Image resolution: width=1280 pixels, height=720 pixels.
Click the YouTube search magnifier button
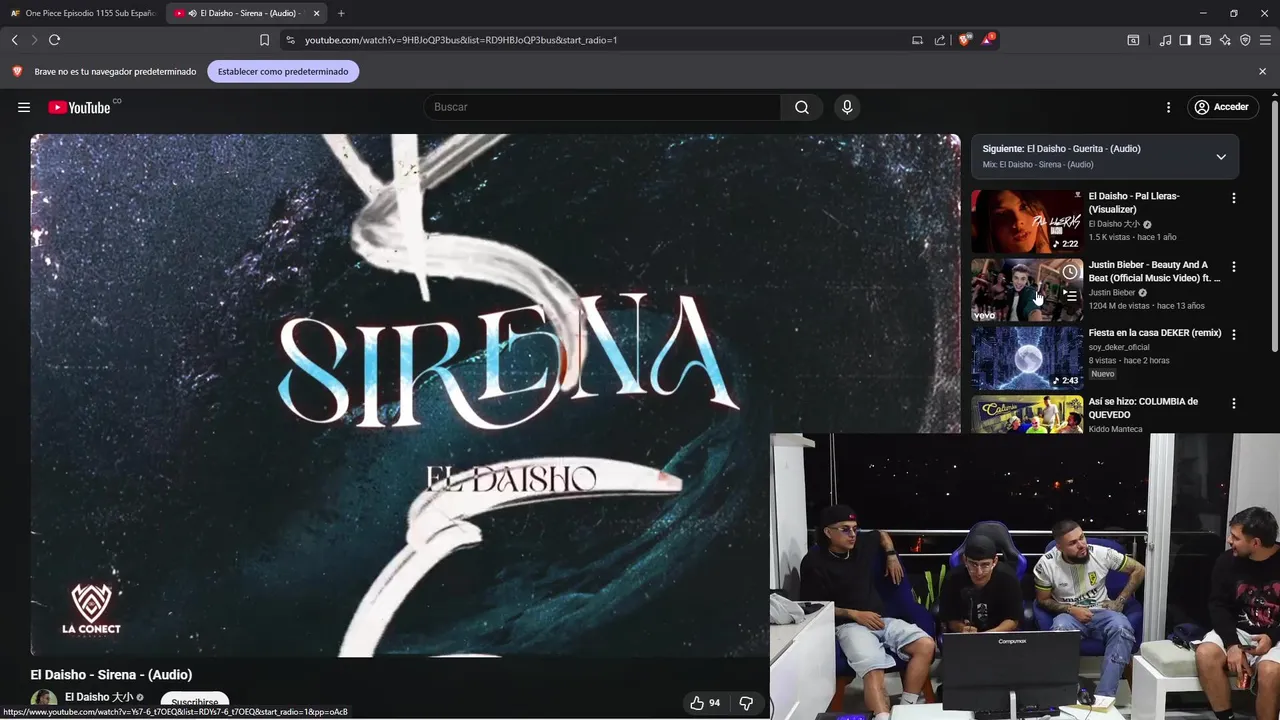802,107
